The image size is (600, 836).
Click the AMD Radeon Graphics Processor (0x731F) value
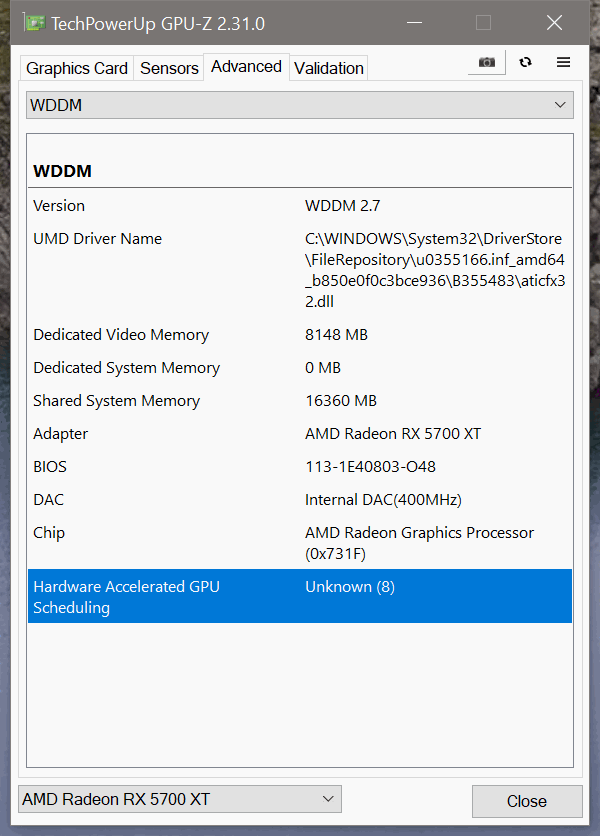419,543
